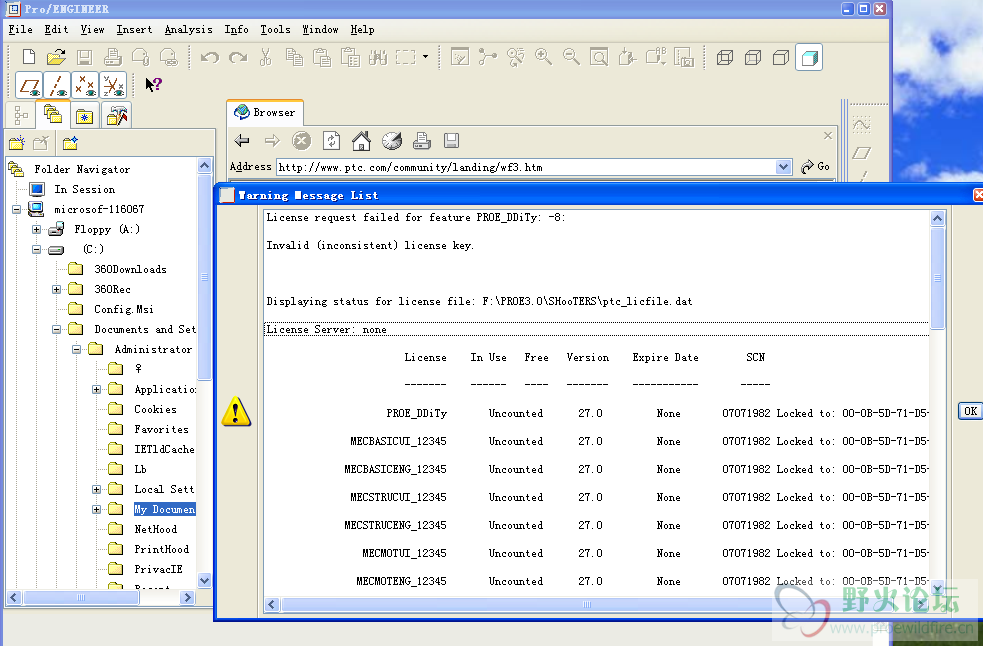Click the Zoom In magnifier icon
Image resolution: width=983 pixels, height=646 pixels.
coord(544,57)
